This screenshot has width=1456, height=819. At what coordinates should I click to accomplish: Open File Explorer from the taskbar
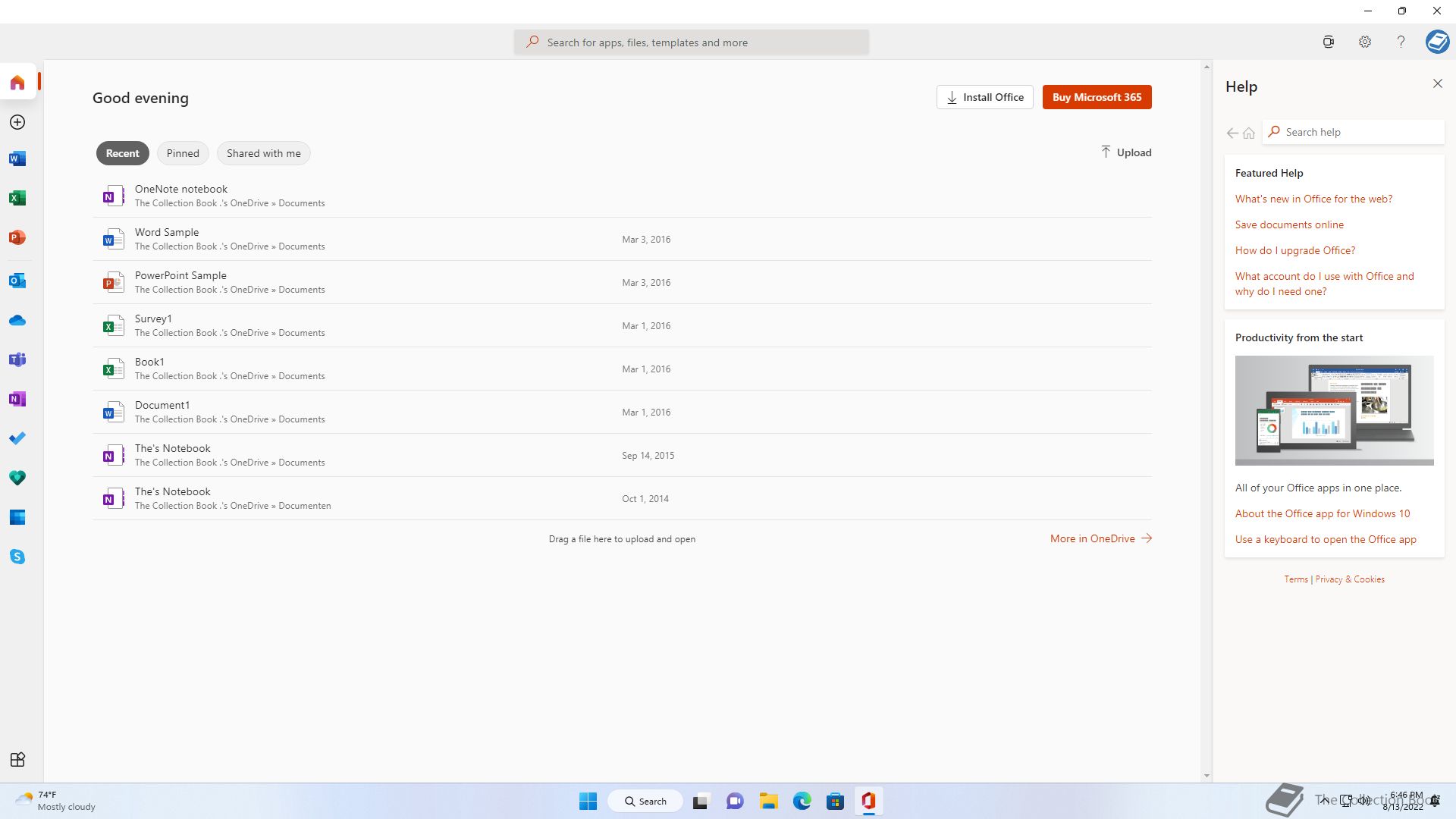point(769,801)
